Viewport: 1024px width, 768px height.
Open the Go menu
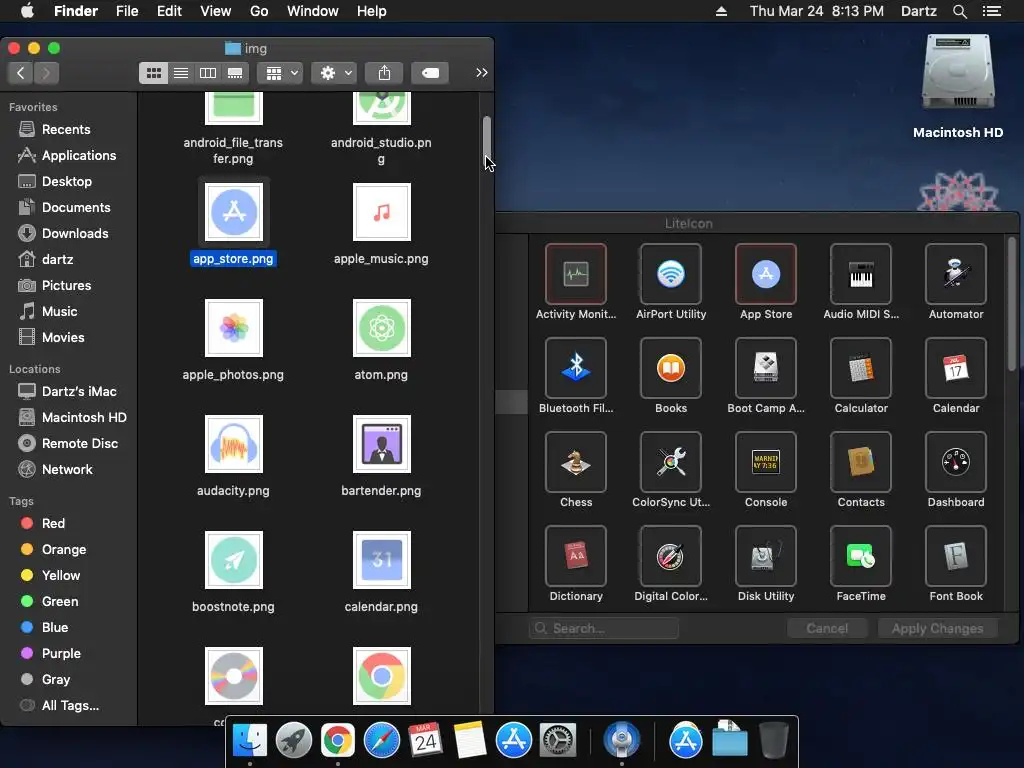coord(259,11)
